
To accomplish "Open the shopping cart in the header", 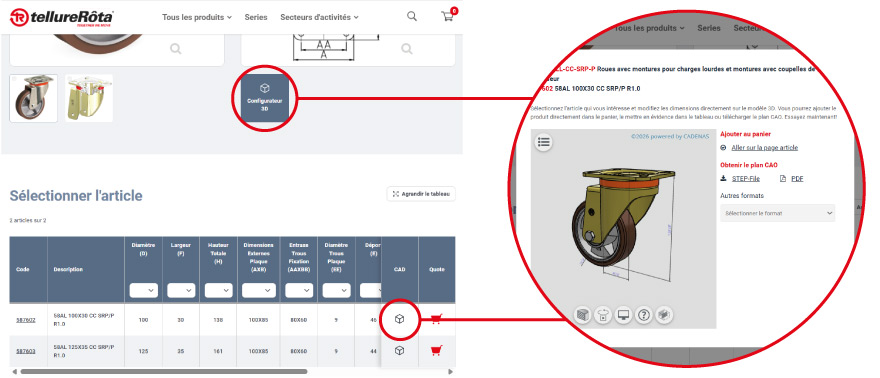I will (x=447, y=17).
